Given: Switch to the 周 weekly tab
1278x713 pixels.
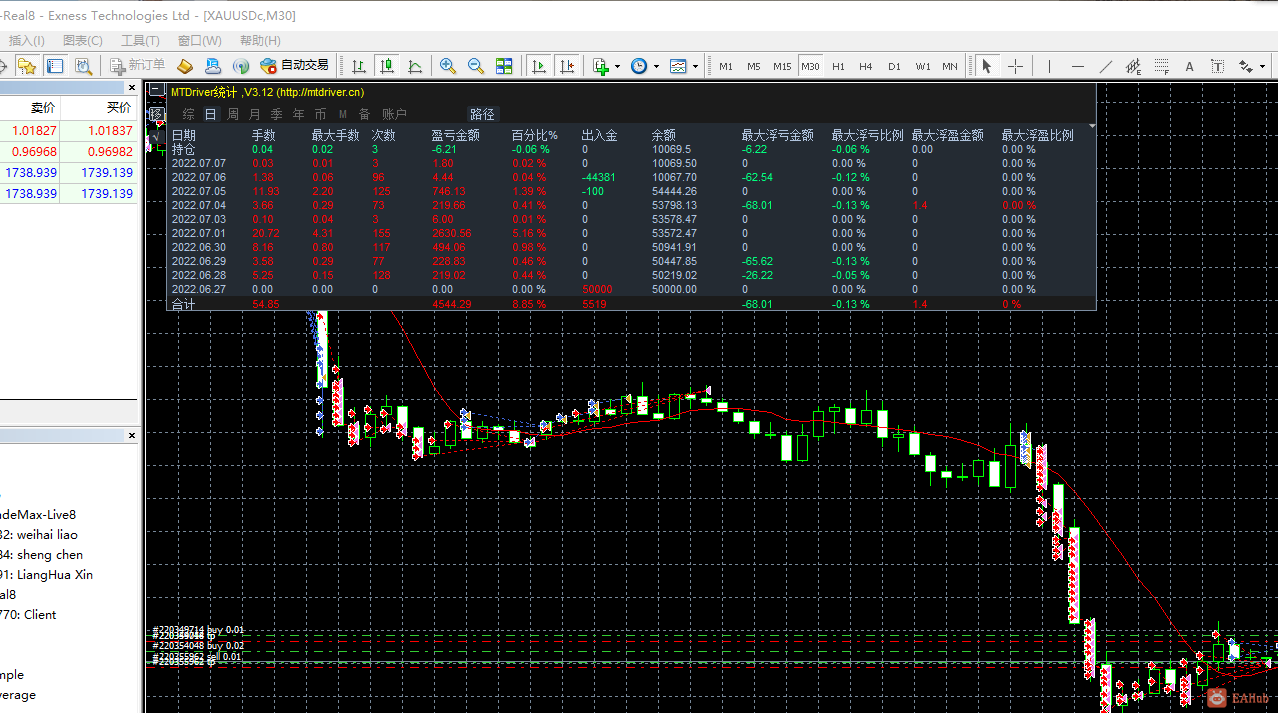Looking at the screenshot, I should click(232, 114).
